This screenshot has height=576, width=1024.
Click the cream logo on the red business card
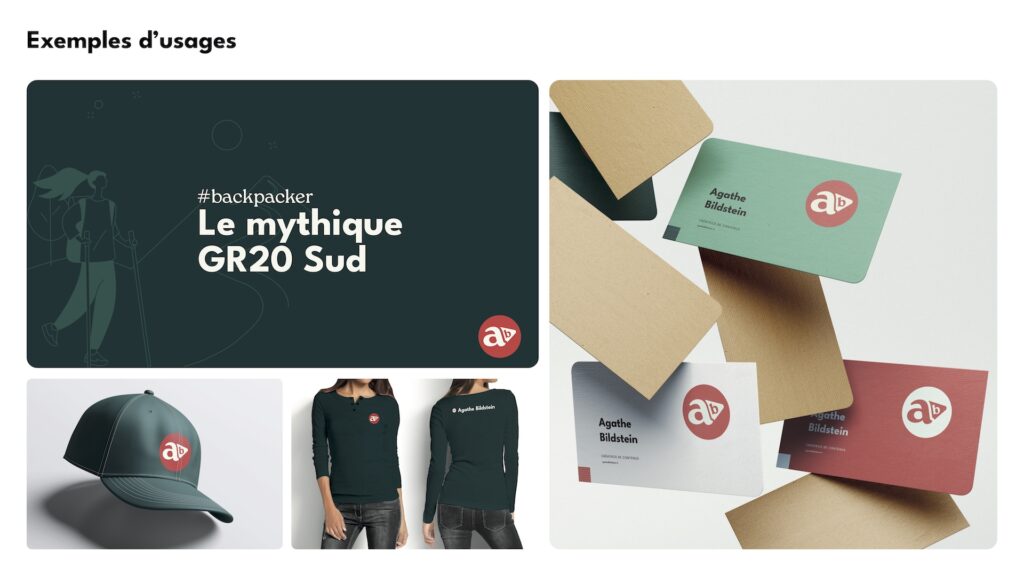[x=927, y=411]
